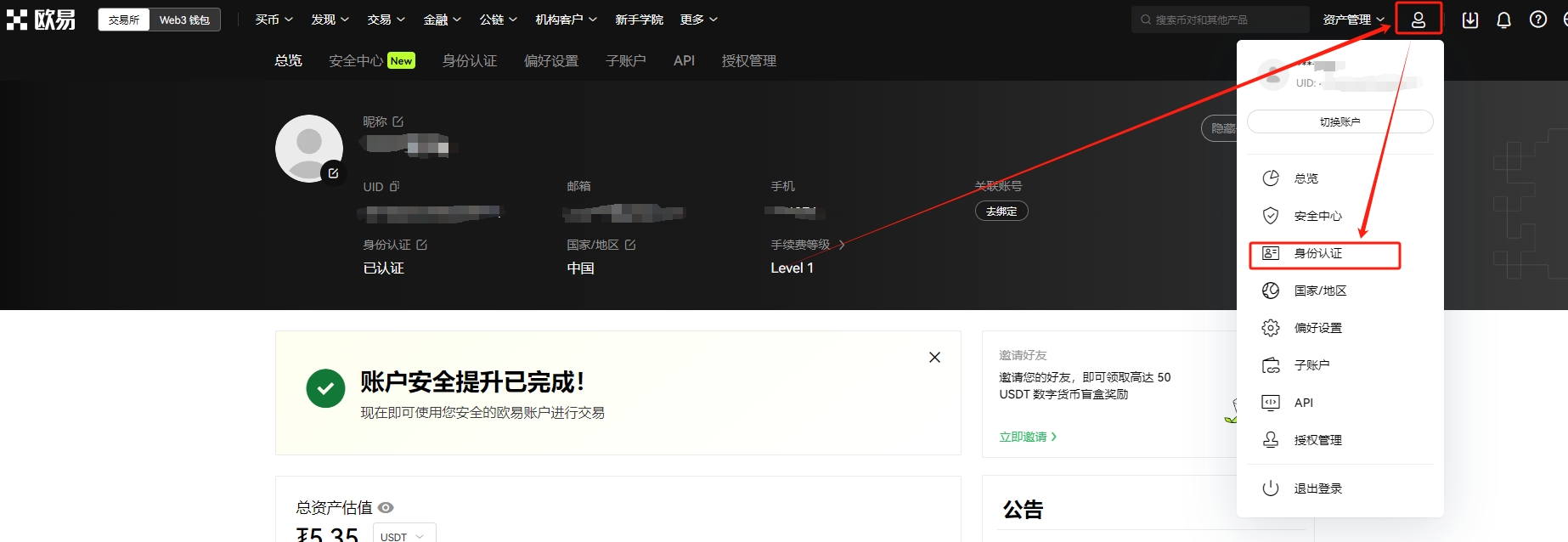
Task: Open the help question-mark icon
Action: pyautogui.click(x=1538, y=20)
